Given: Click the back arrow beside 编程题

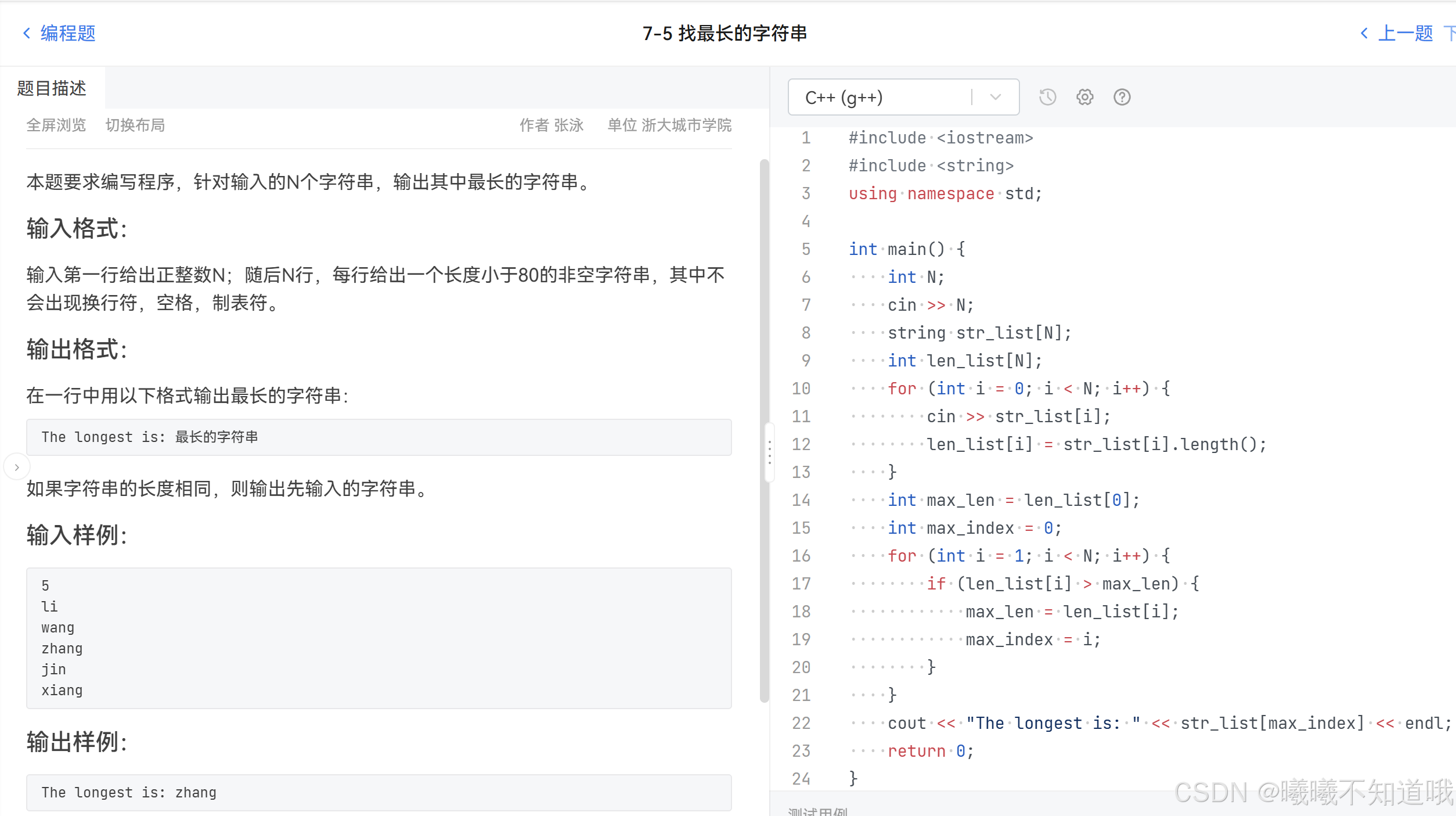Looking at the screenshot, I should pyautogui.click(x=27, y=33).
